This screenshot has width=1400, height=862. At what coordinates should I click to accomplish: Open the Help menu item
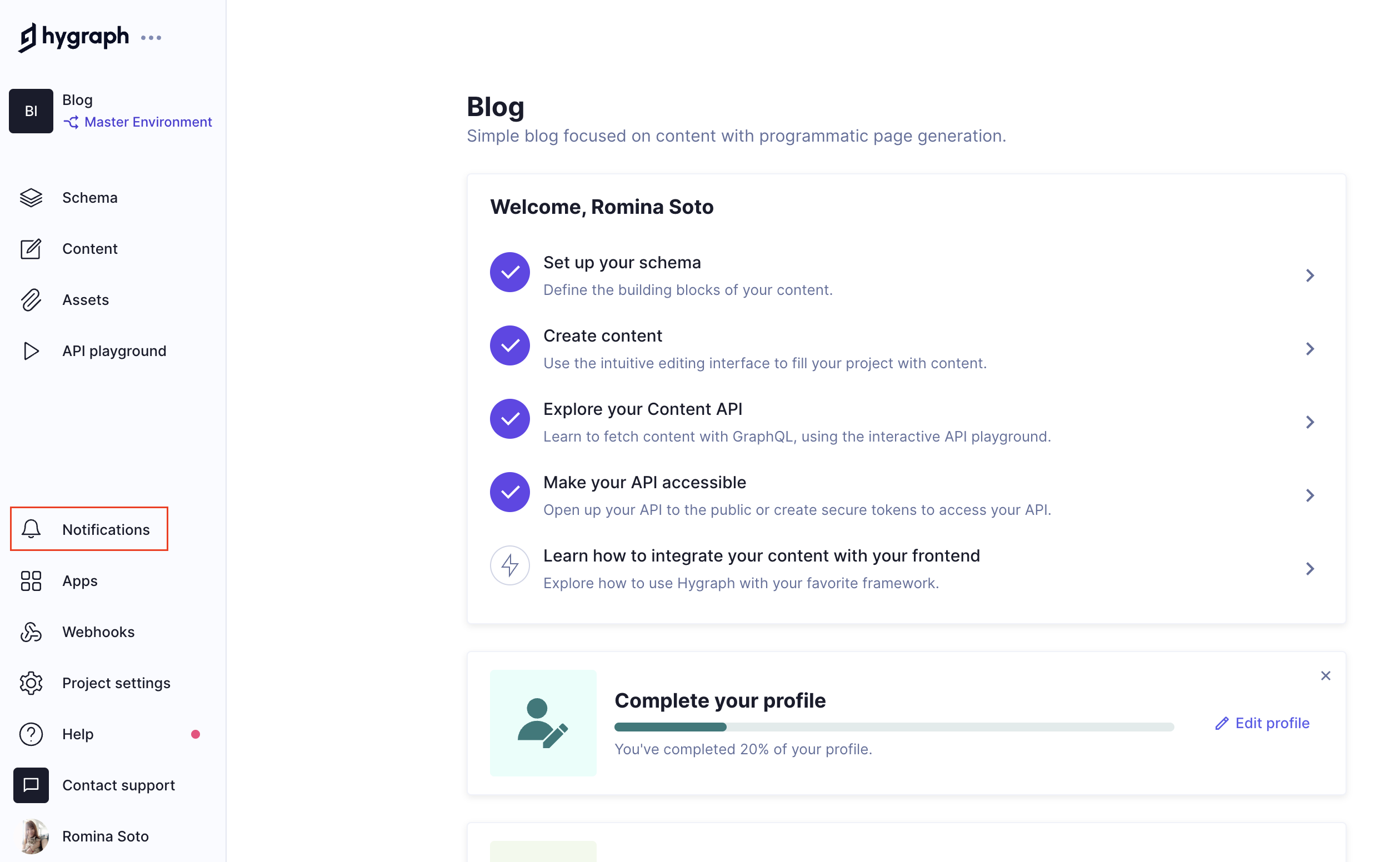[78, 734]
